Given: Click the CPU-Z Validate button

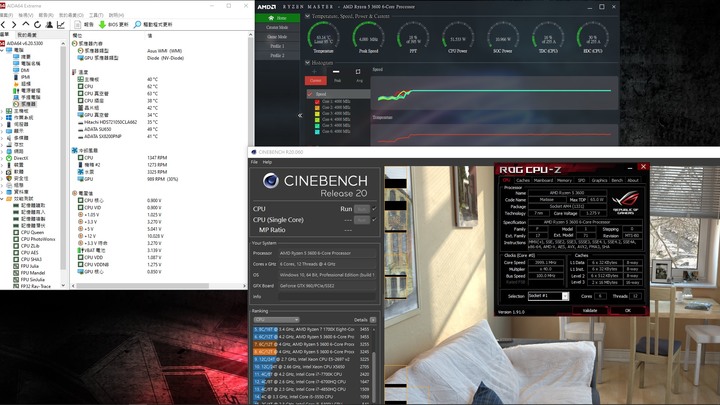Looking at the screenshot, I should point(590,310).
